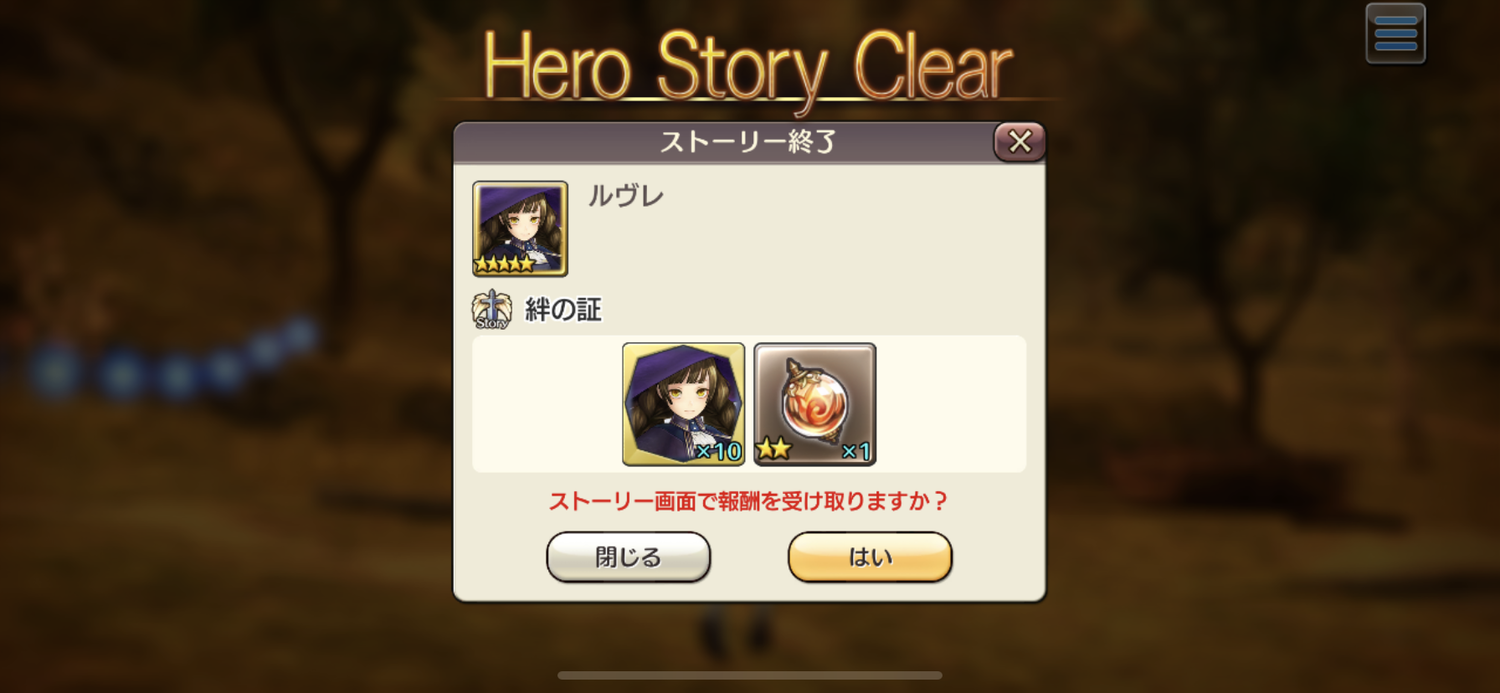This screenshot has height=693, width=1500.
Task: Select the ルヴレ shard reward icon
Action: coord(684,404)
